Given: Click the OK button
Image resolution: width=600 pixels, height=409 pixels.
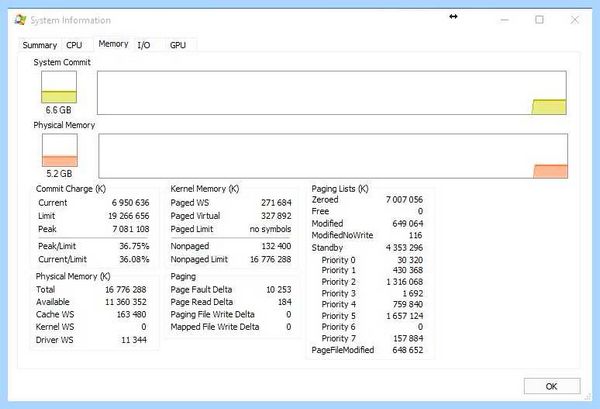Looking at the screenshot, I should pos(552,386).
